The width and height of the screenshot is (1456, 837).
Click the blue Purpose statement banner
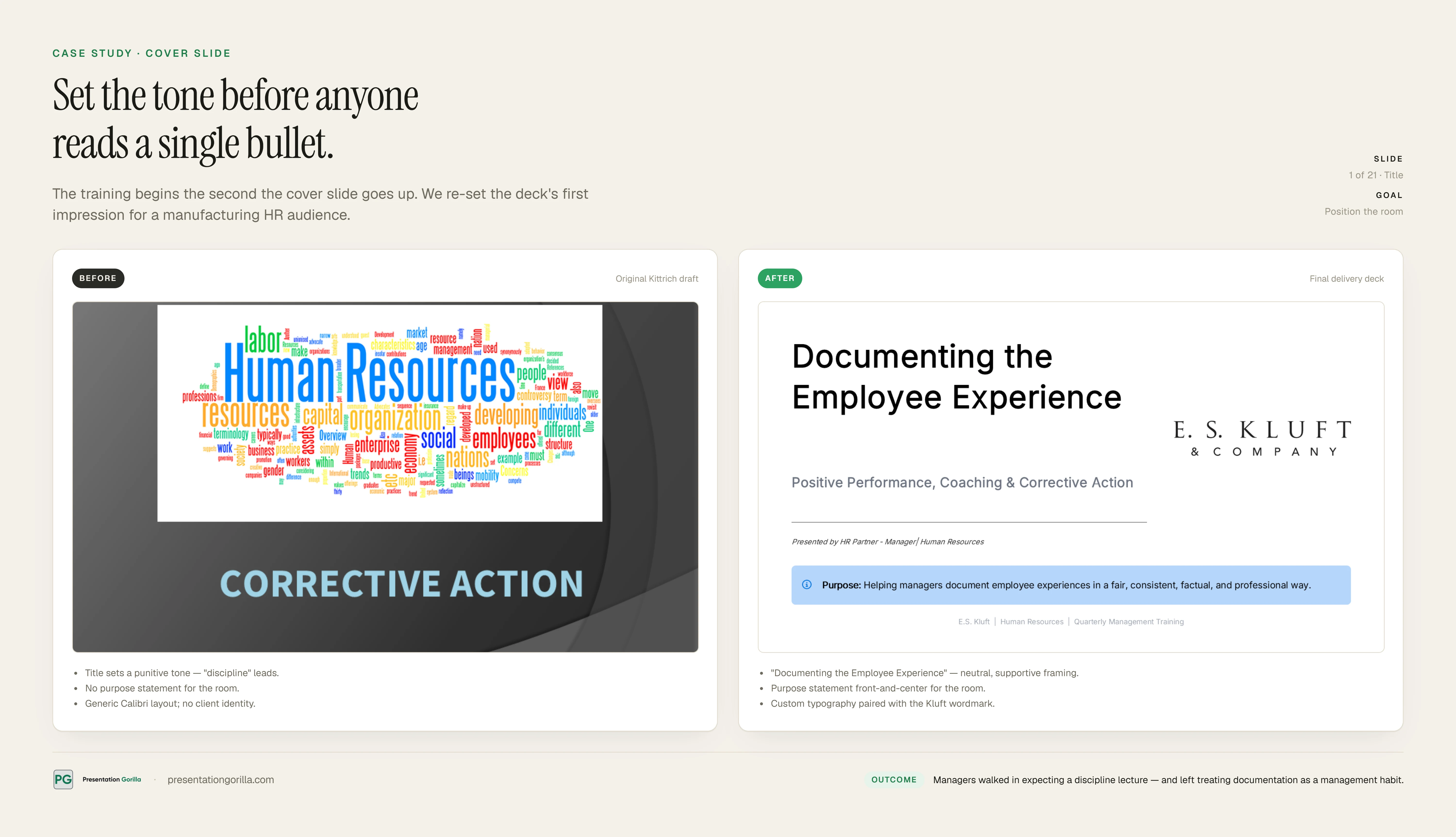pyautogui.click(x=1071, y=585)
